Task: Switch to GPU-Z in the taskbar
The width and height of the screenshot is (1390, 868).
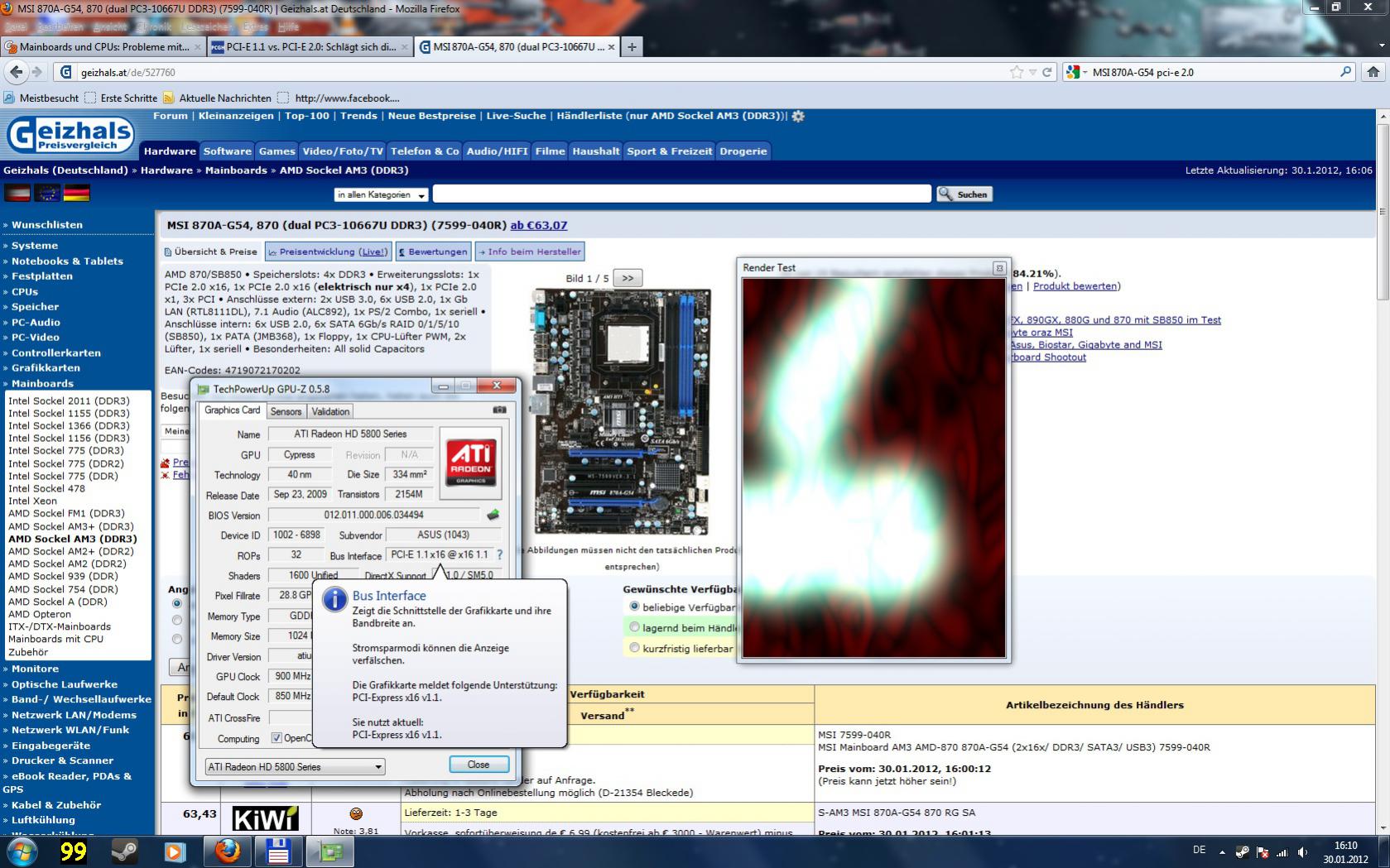Action: click(x=330, y=851)
